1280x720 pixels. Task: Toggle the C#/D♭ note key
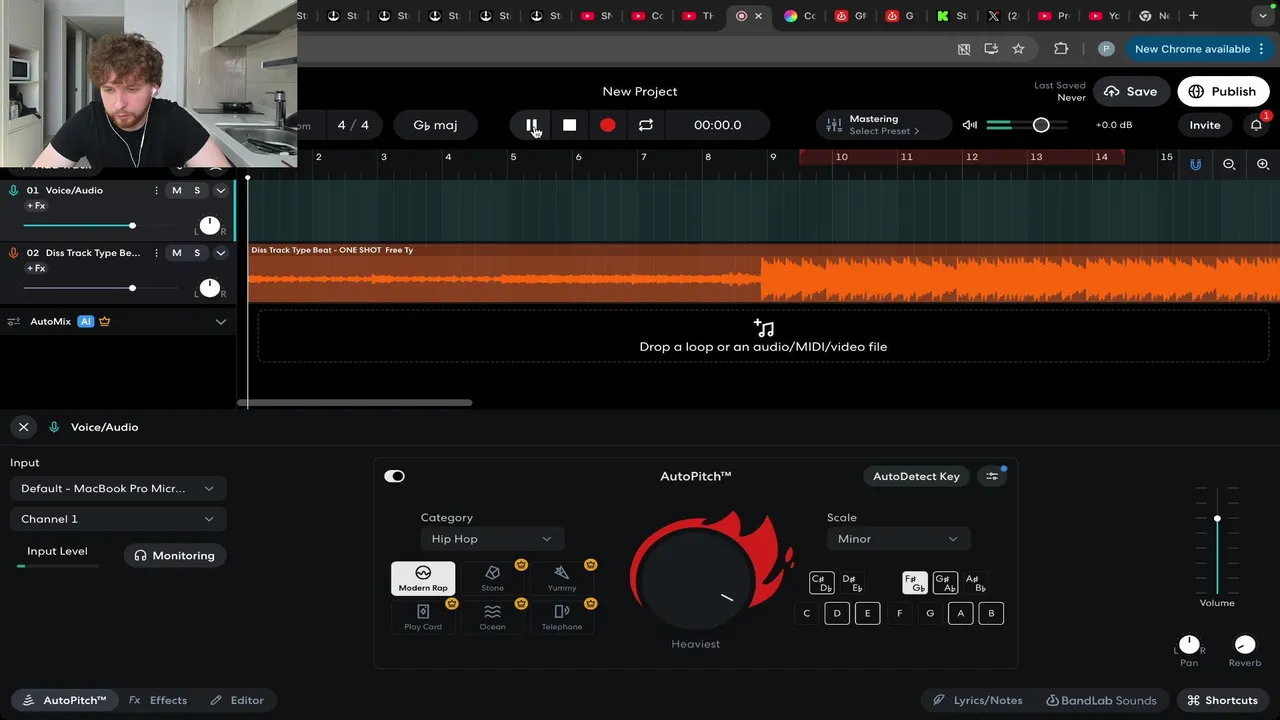coord(821,583)
